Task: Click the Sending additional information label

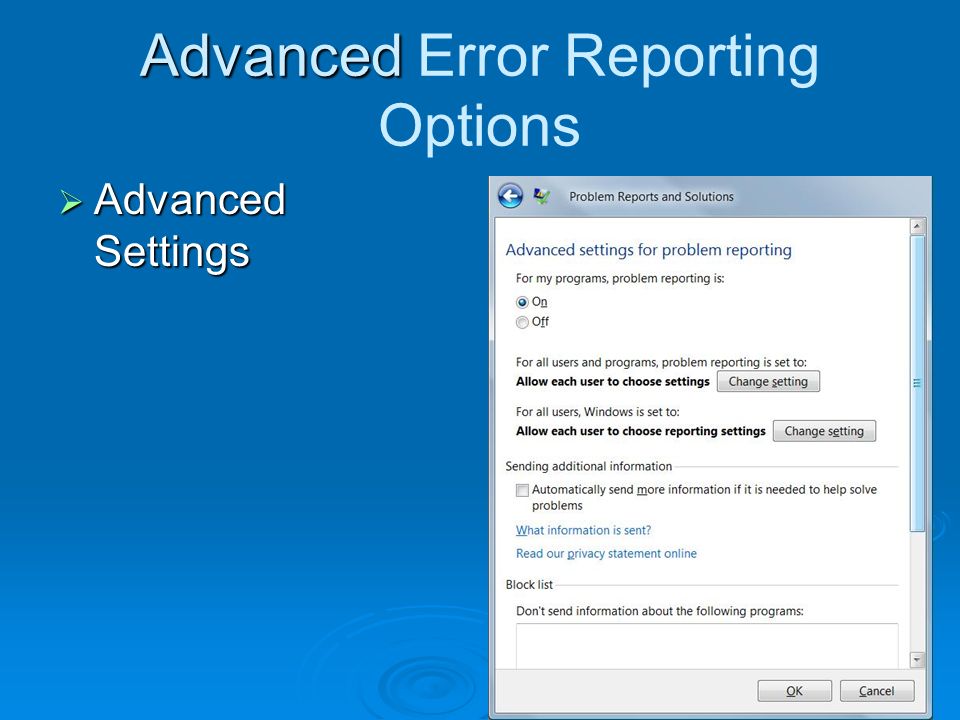Action: [x=588, y=467]
